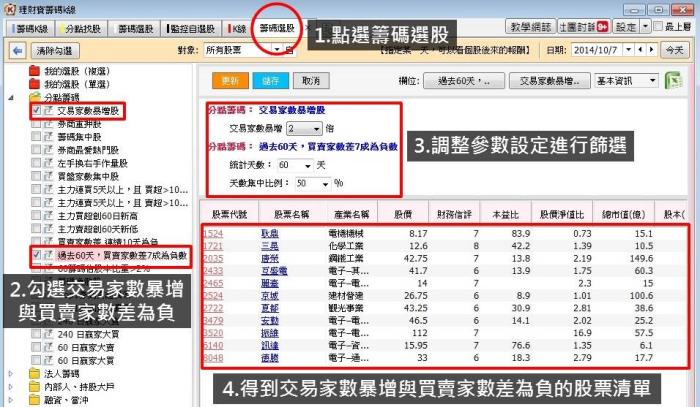
Task: Click the 清除勾選 button
Action: pos(55,50)
